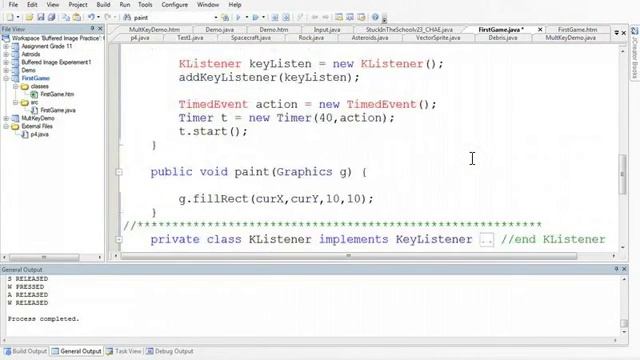This screenshot has width=640, height=360.
Task: Open the Project menu
Action: pos(78,5)
